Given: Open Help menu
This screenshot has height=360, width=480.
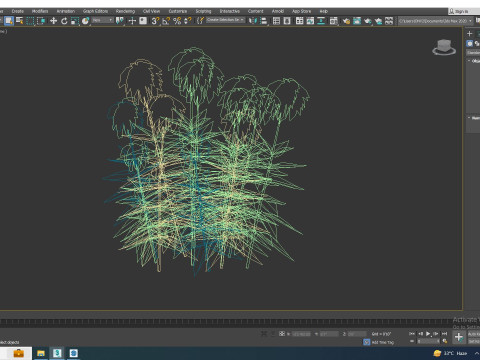Looking at the screenshot, I should pos(324,11).
